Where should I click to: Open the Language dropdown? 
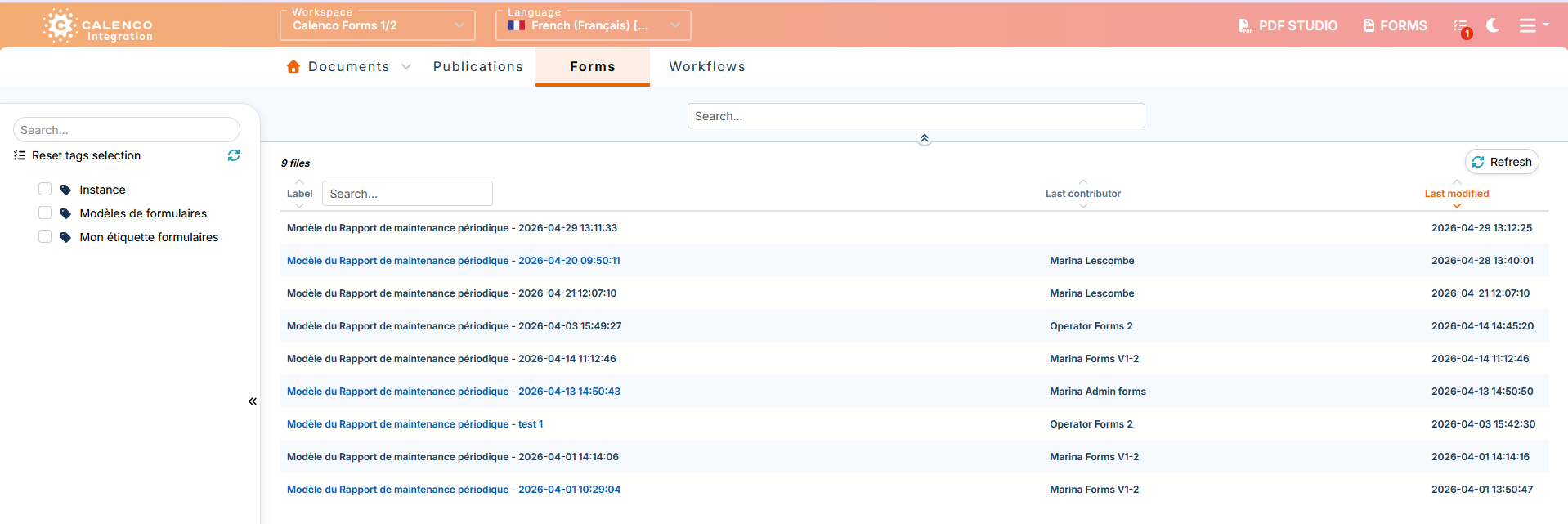pos(594,25)
